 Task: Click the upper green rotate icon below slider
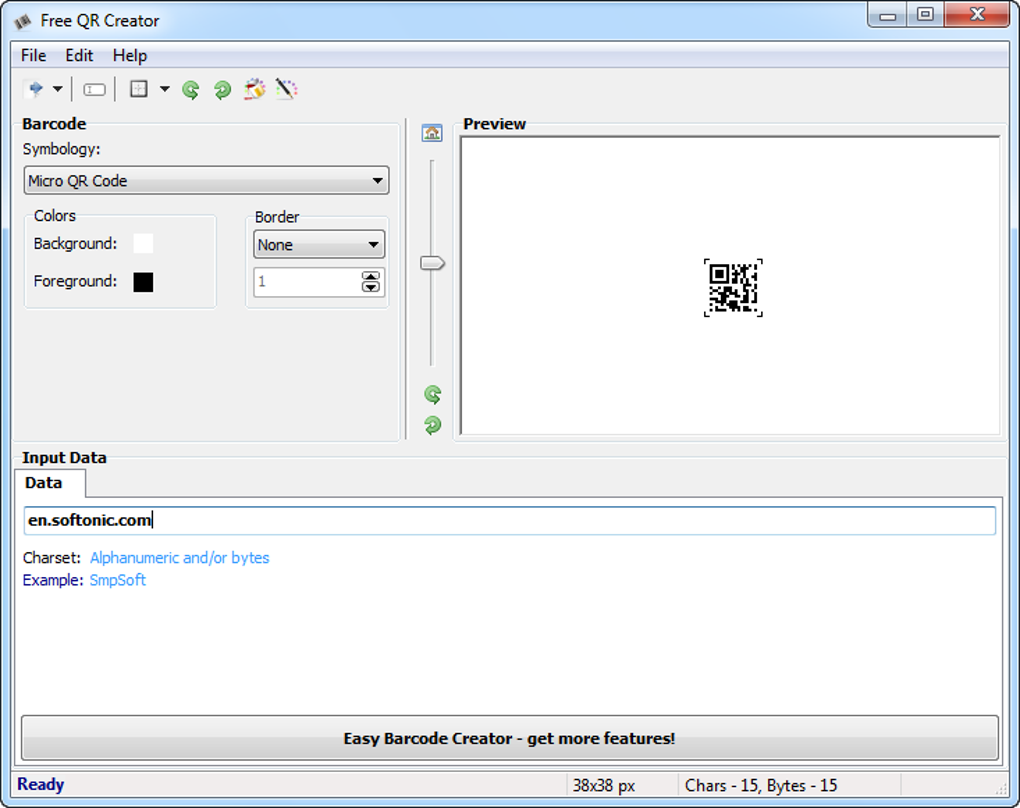tap(432, 395)
